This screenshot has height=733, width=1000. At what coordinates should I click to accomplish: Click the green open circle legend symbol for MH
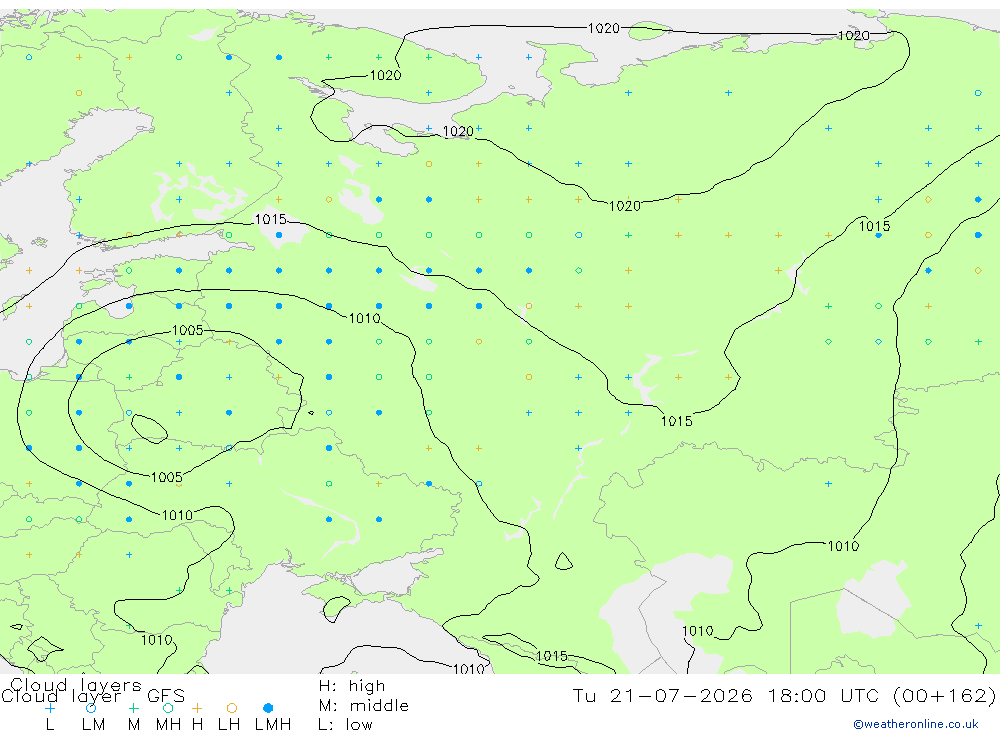point(168,708)
